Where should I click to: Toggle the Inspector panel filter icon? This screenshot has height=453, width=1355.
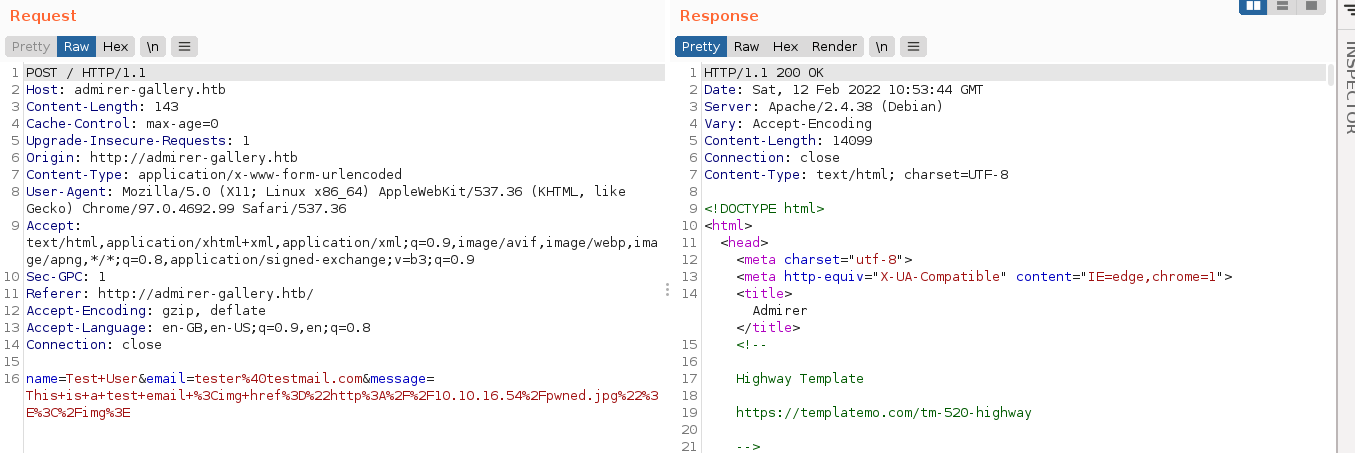coord(1346,10)
